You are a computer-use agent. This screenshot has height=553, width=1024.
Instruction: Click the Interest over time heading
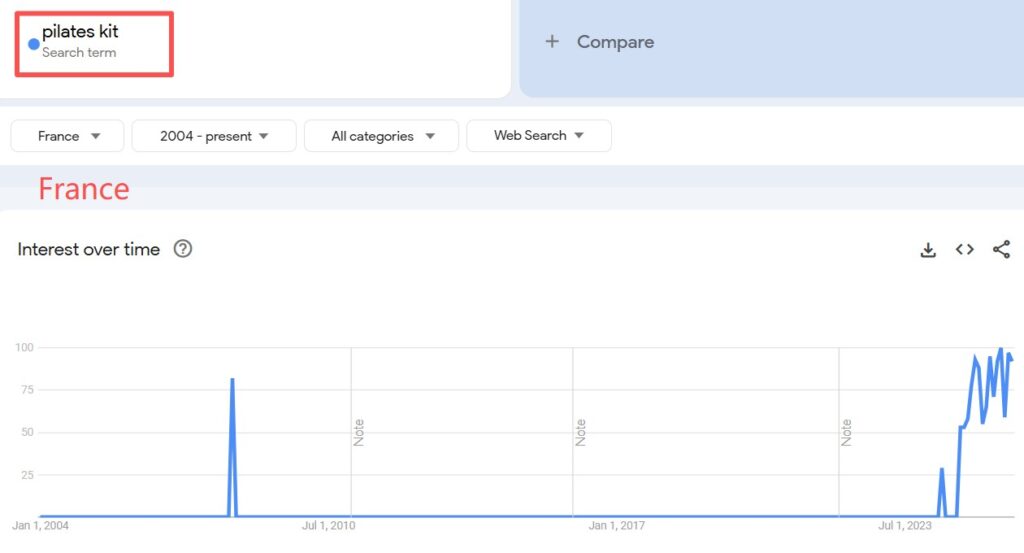click(x=89, y=250)
